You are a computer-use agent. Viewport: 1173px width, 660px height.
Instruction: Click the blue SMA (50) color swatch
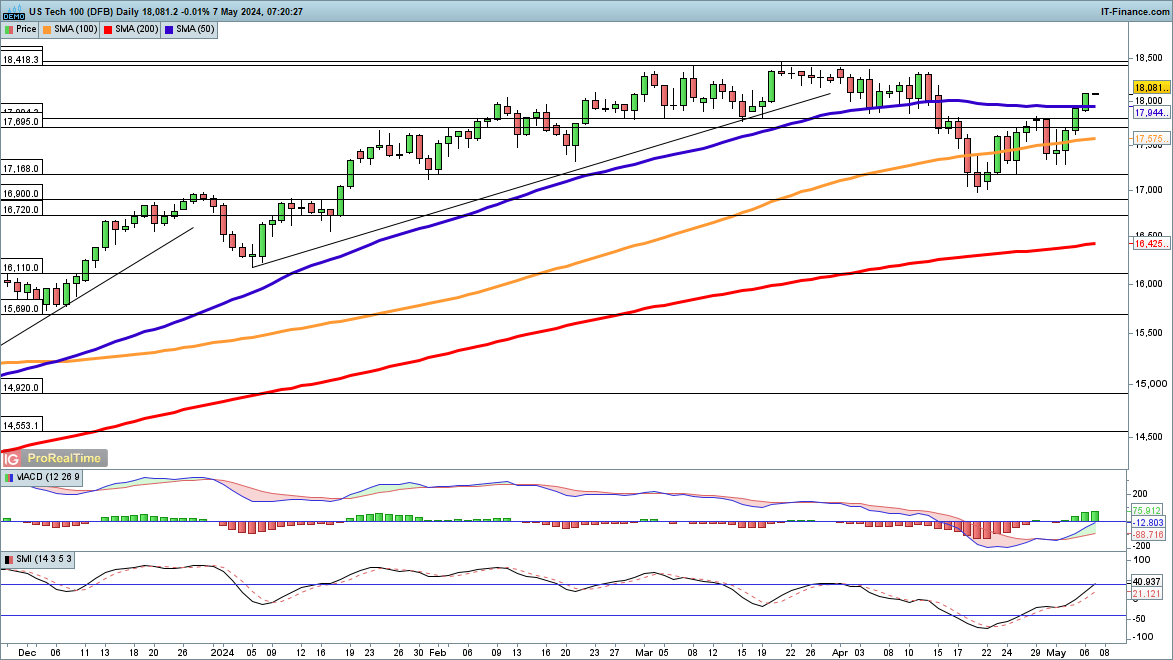170,29
